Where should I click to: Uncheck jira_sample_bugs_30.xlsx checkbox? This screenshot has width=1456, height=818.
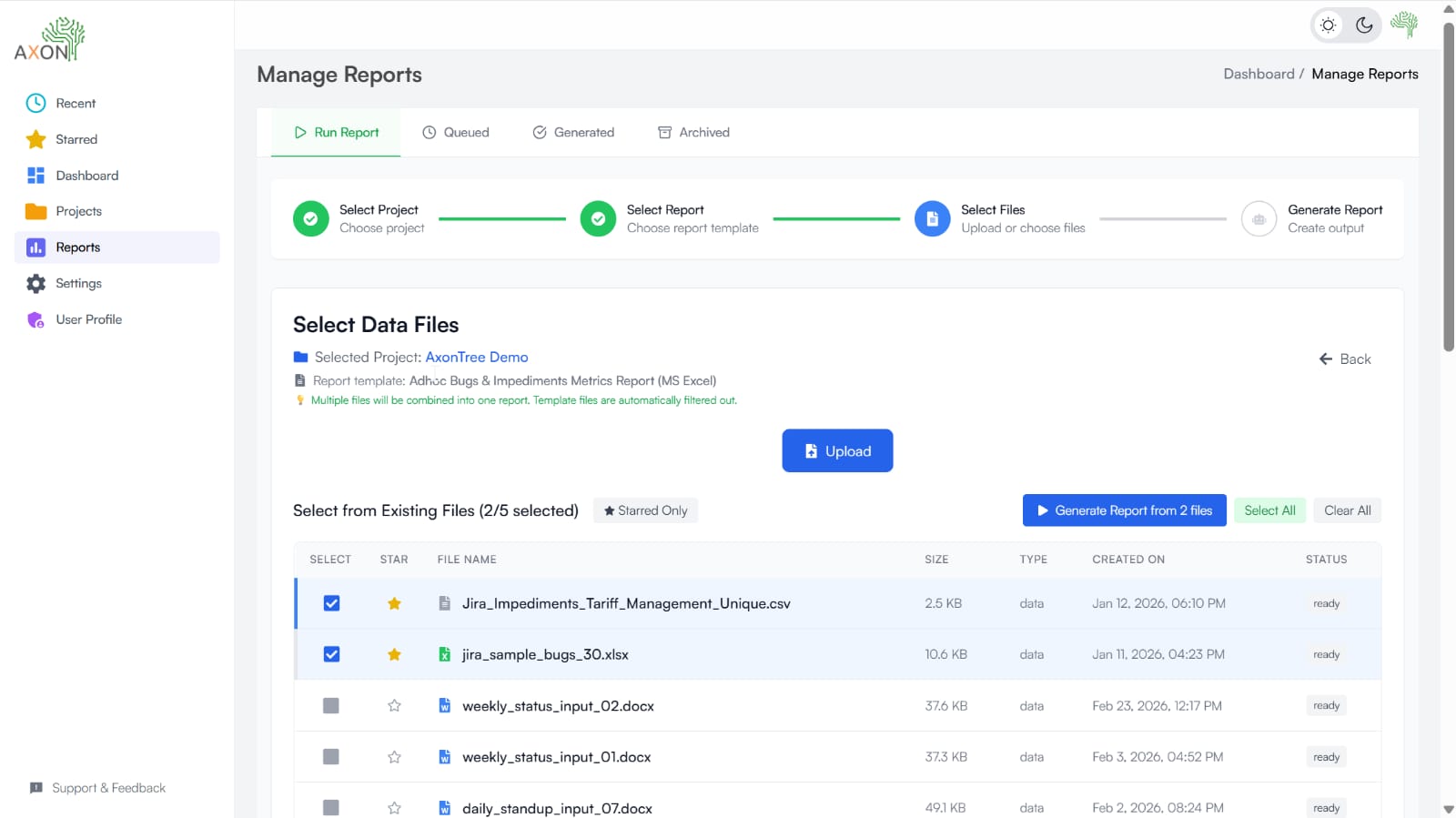point(331,654)
